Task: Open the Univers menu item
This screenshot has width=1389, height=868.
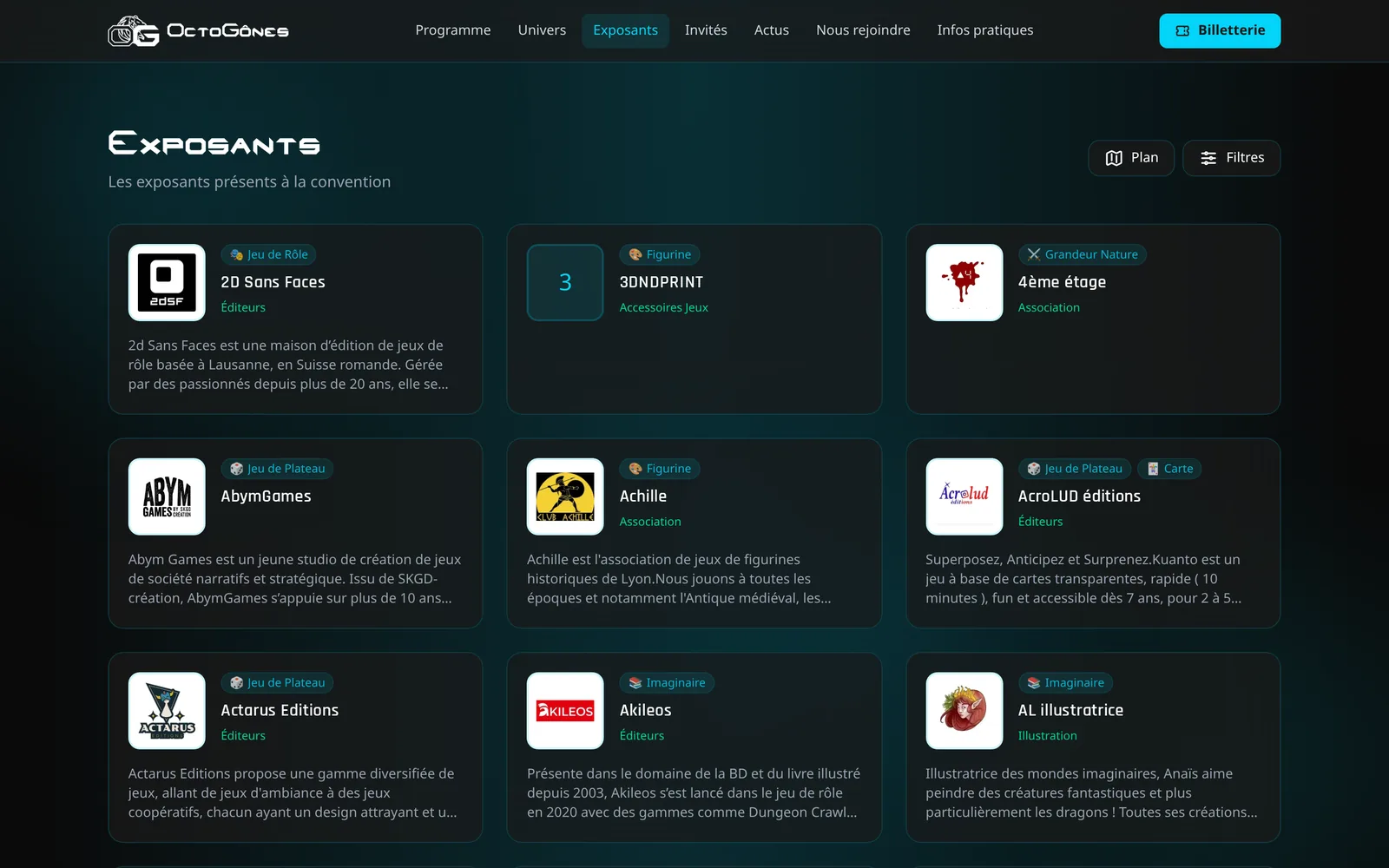Action: pos(542,30)
